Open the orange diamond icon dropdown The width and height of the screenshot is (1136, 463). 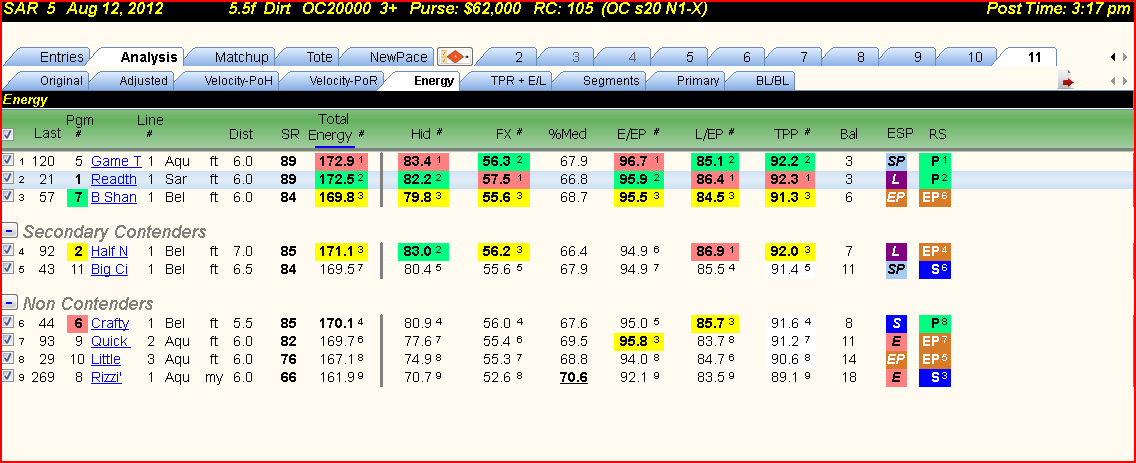tap(455, 57)
